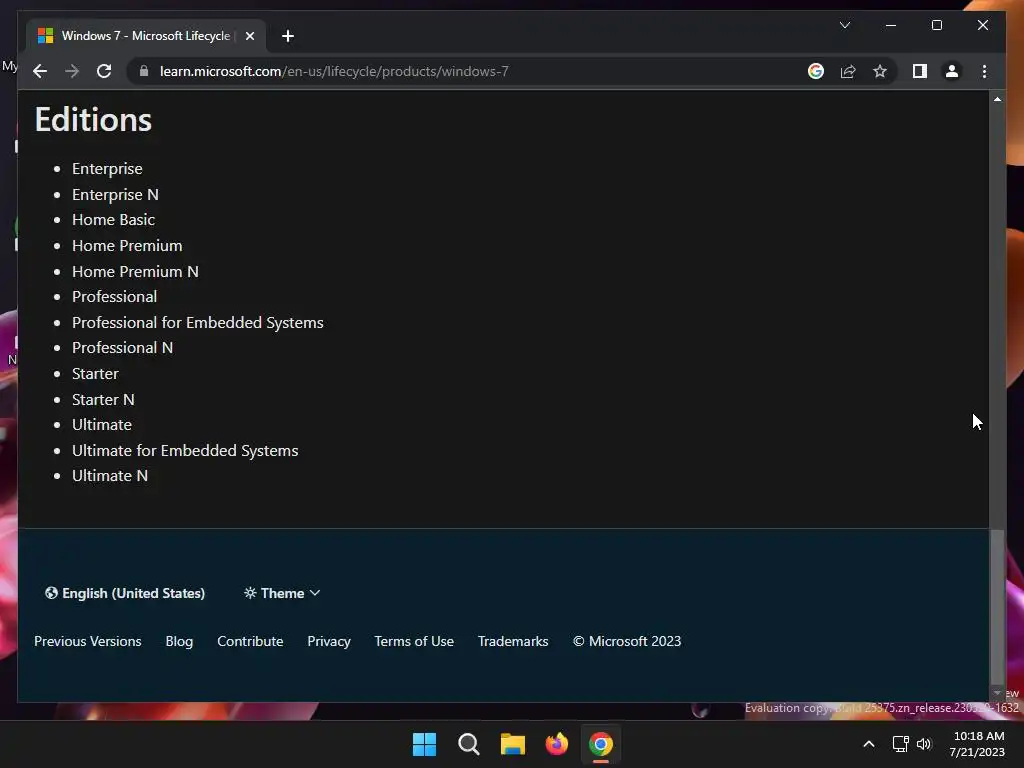Open the Theme dropdown

(282, 593)
